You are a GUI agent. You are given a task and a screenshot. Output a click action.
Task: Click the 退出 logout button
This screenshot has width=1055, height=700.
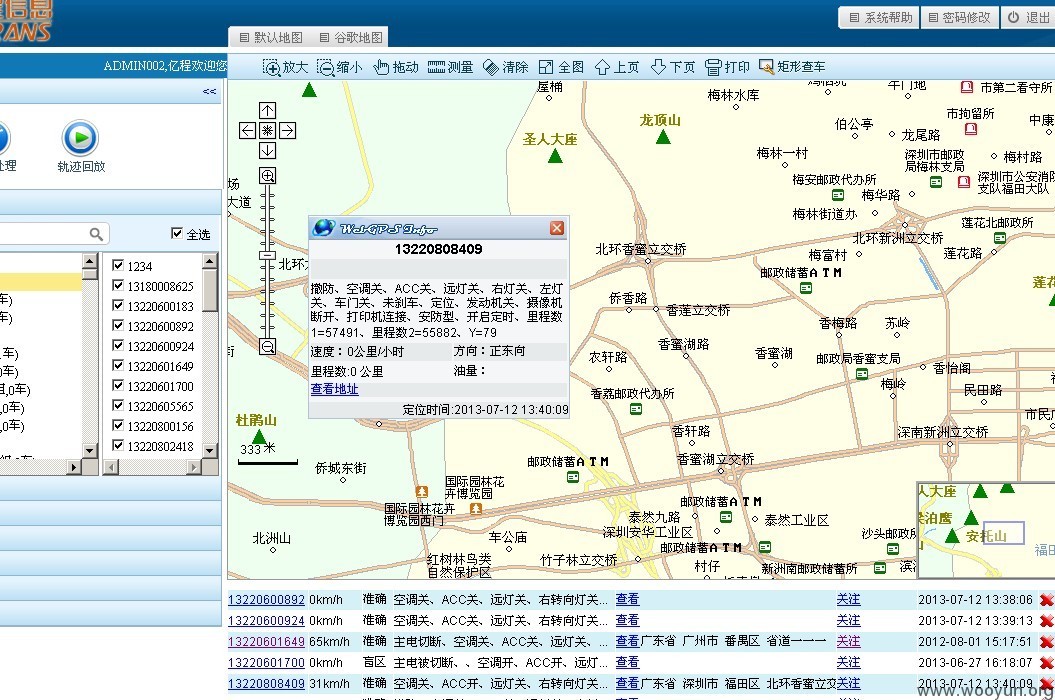[x=1028, y=18]
